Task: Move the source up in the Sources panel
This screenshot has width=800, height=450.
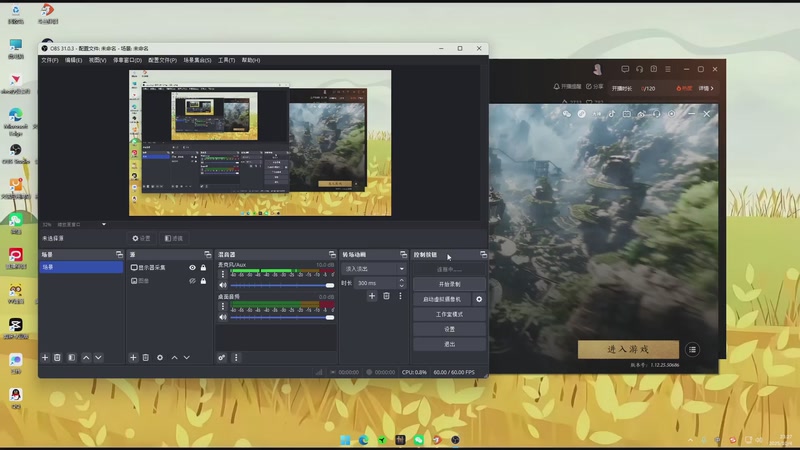Action: (x=174, y=358)
